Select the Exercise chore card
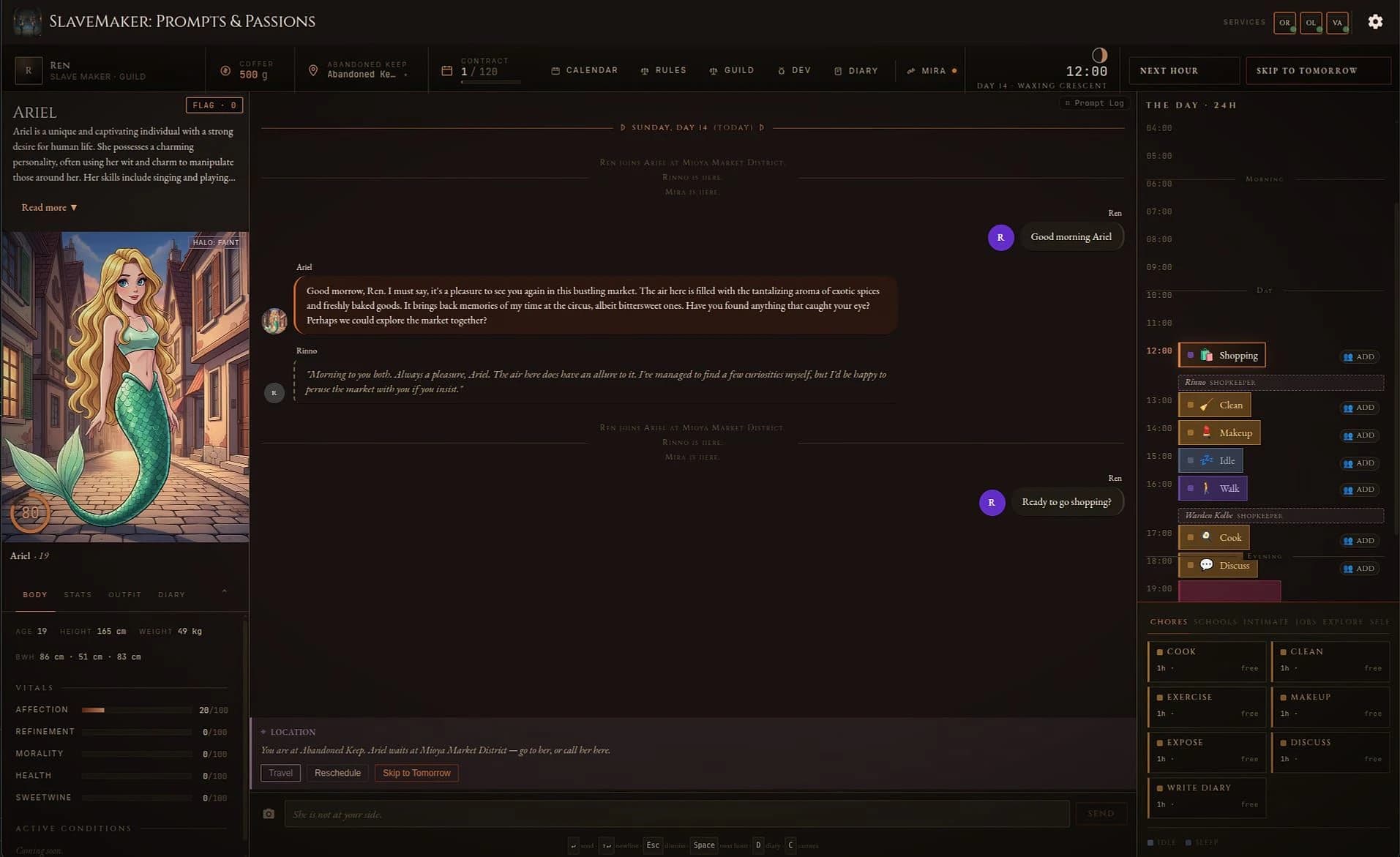The image size is (1400, 857). tap(1207, 706)
